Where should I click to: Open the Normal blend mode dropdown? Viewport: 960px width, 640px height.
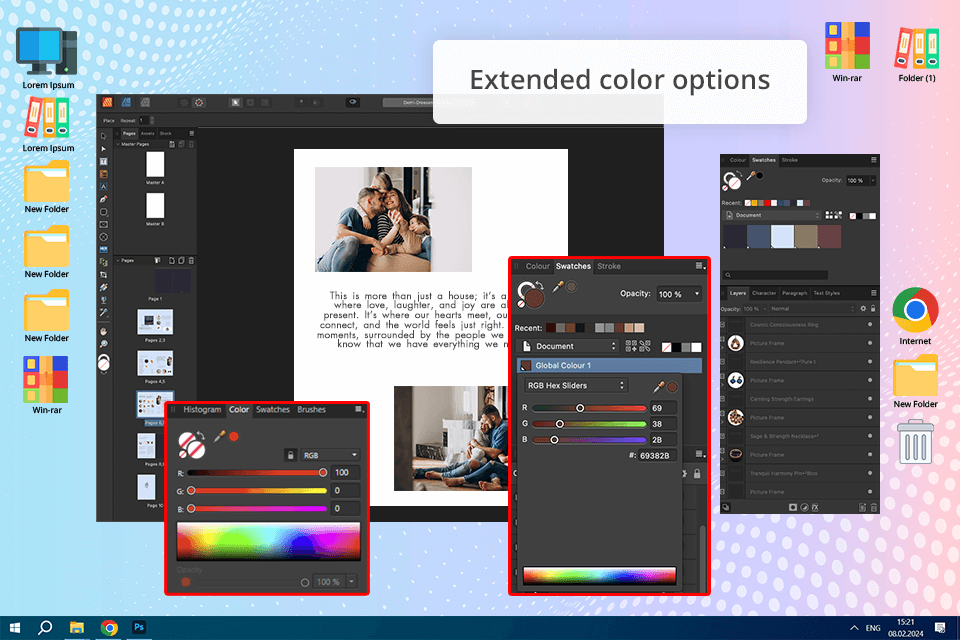pos(812,309)
